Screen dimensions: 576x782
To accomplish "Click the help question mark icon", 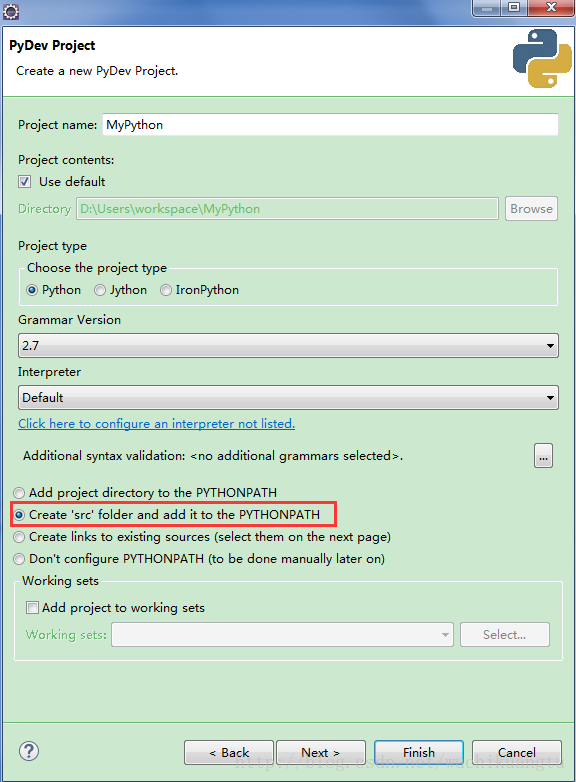I will click(29, 751).
